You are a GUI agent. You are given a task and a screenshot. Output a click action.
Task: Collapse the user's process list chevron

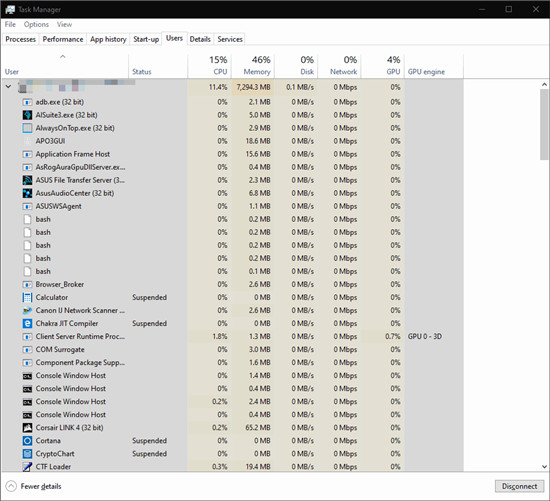(8, 86)
